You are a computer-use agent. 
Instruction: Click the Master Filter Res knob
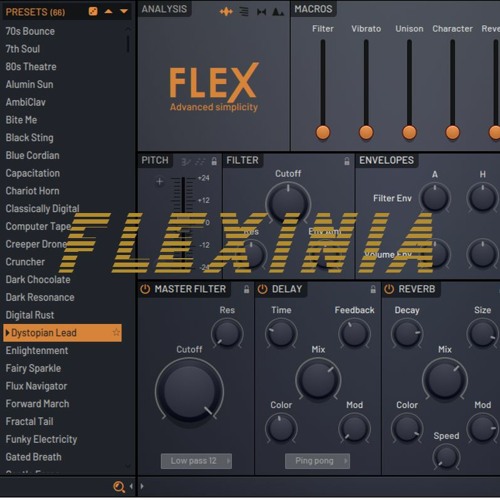click(227, 333)
